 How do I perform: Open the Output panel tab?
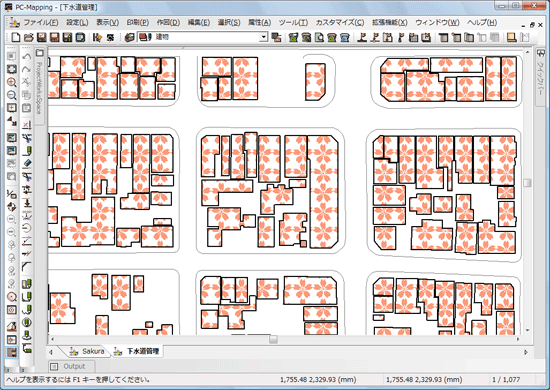click(71, 367)
